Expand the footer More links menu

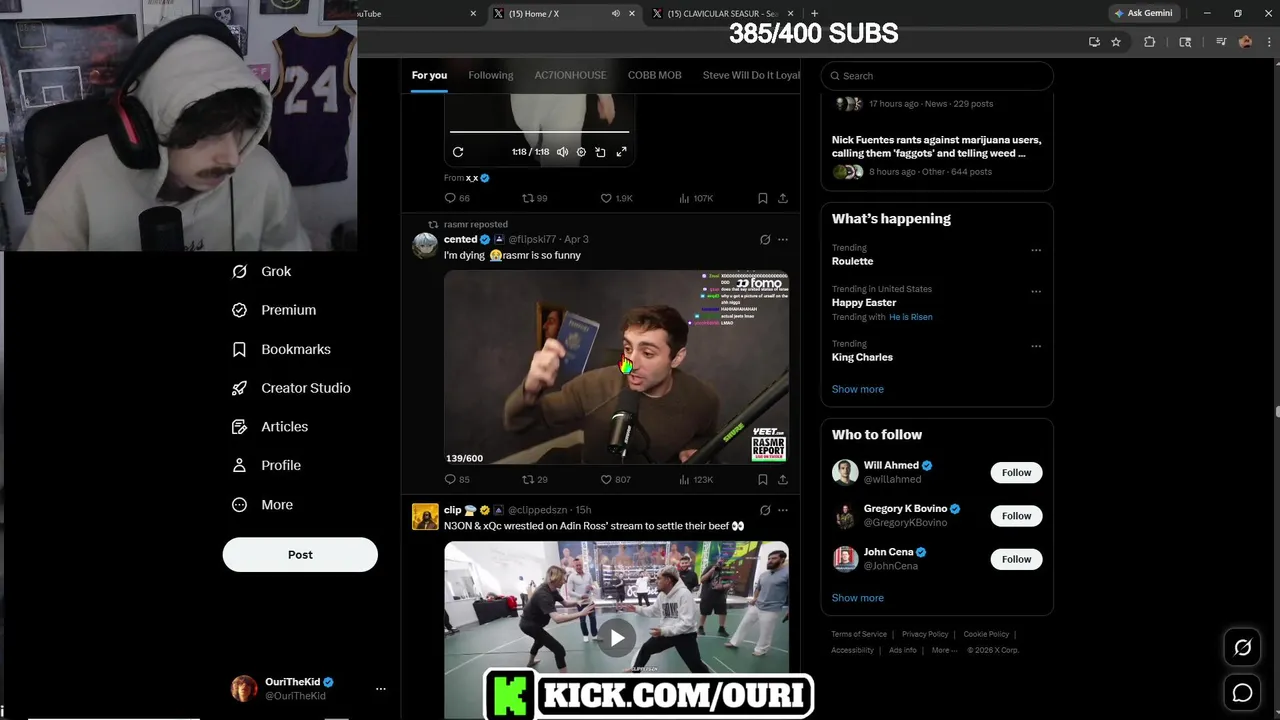click(943, 650)
